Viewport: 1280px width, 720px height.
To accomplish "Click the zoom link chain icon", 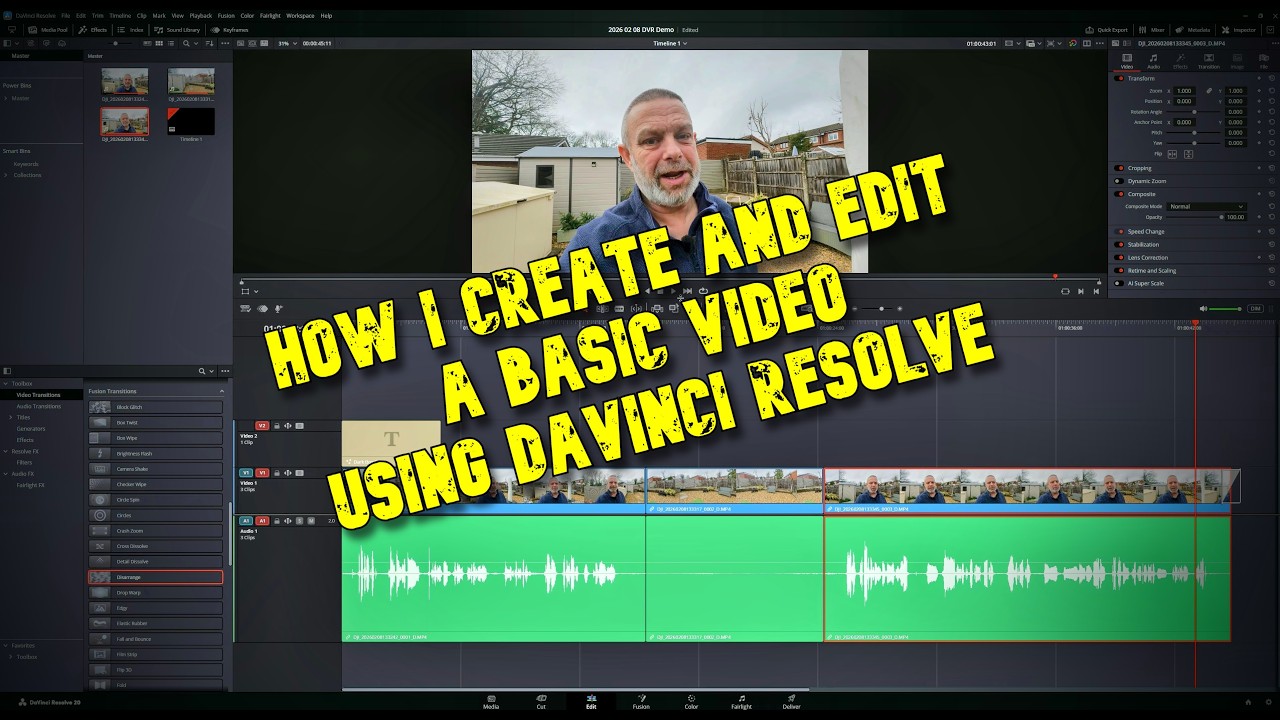I will pyautogui.click(x=1209, y=91).
